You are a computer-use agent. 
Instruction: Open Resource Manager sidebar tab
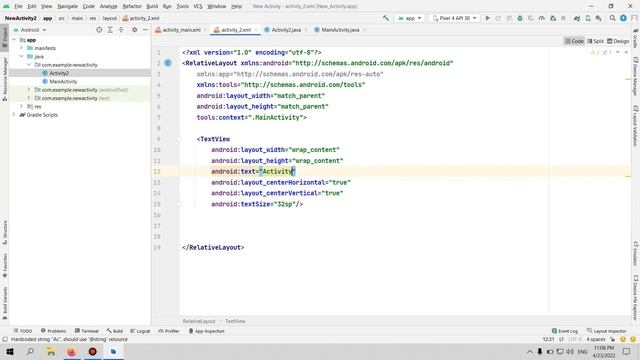(4, 78)
